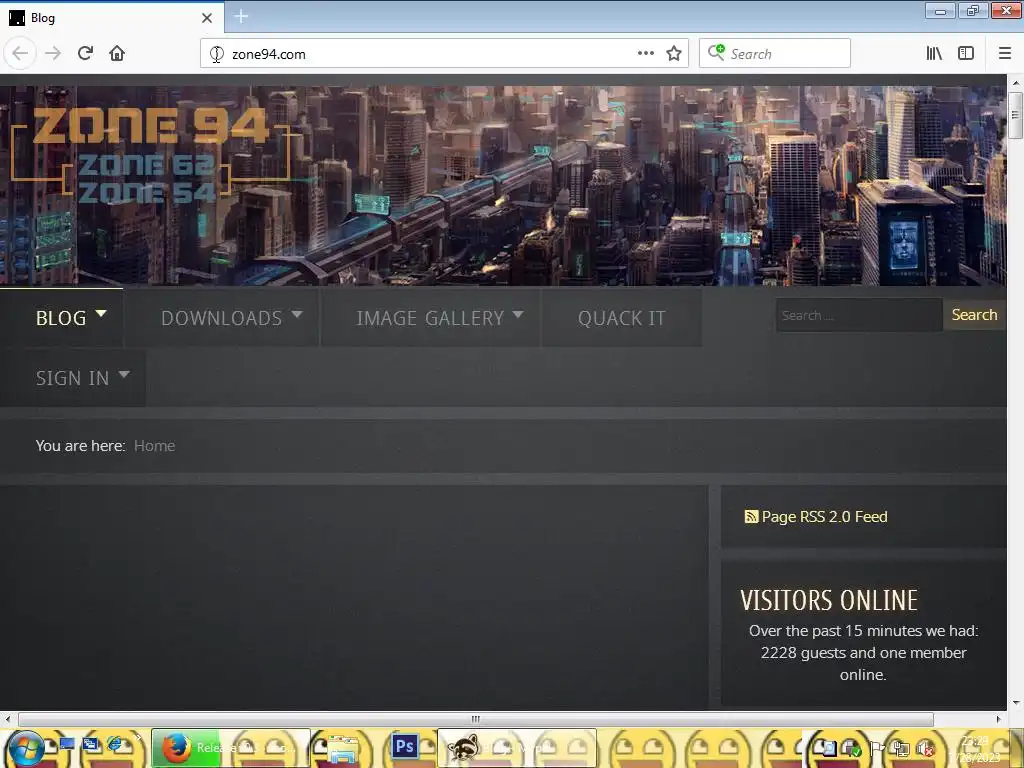Image resolution: width=1024 pixels, height=768 pixels.
Task: Switch to Firefox taskbar button
Action: (x=231, y=748)
